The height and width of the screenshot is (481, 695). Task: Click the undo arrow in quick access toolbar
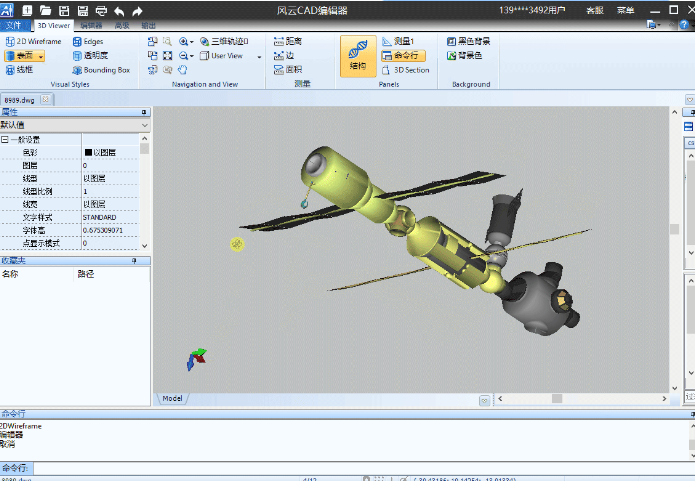118,10
